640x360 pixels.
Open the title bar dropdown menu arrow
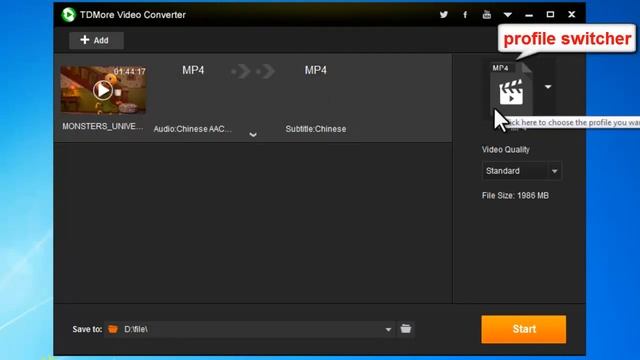pyautogui.click(x=508, y=15)
